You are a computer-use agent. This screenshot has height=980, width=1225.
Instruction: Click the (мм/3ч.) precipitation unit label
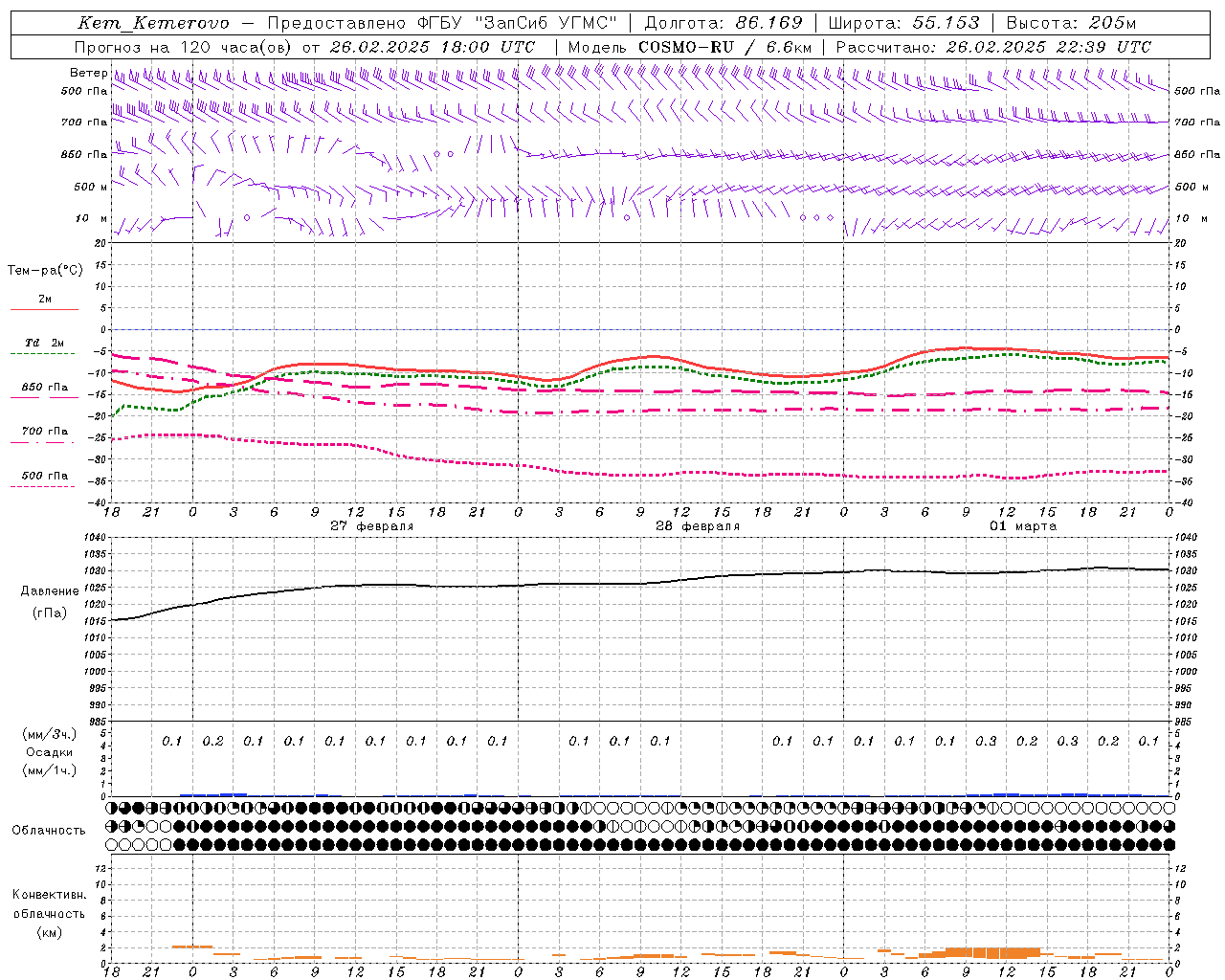click(x=50, y=734)
